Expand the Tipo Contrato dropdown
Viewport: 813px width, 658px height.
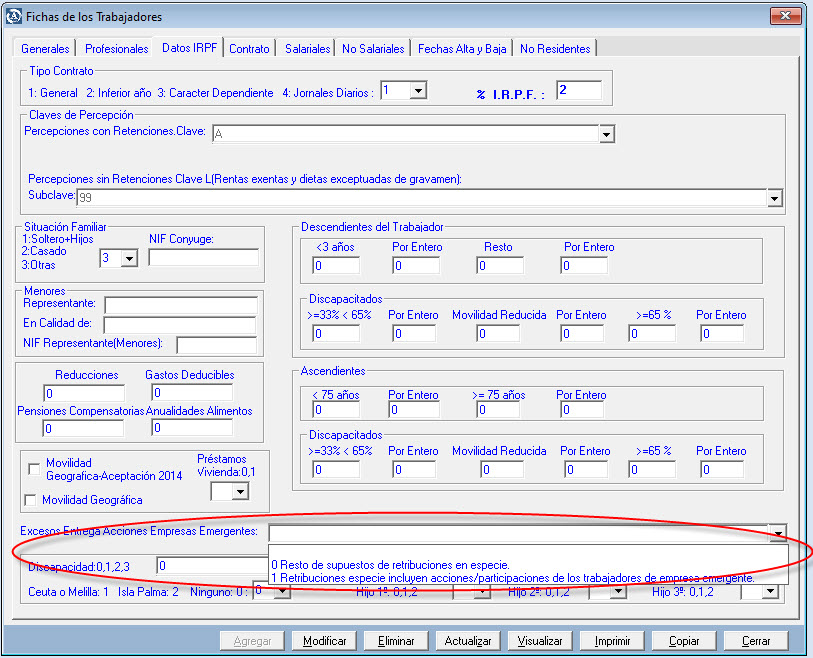click(x=418, y=91)
